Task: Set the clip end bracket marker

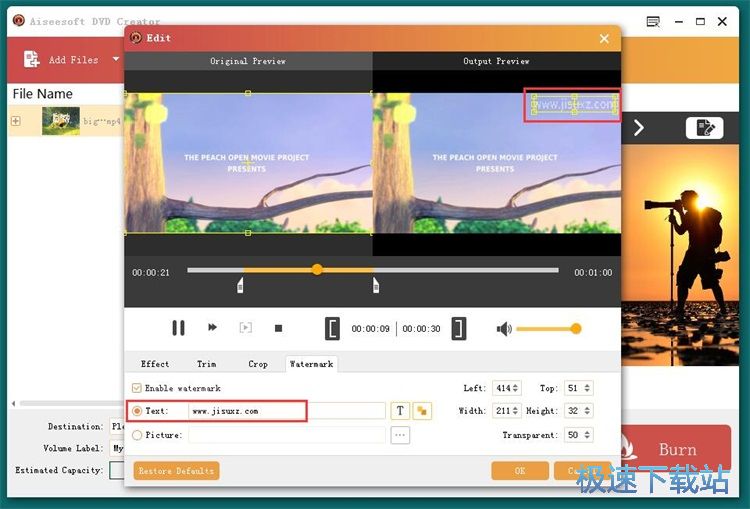Action: [x=459, y=329]
